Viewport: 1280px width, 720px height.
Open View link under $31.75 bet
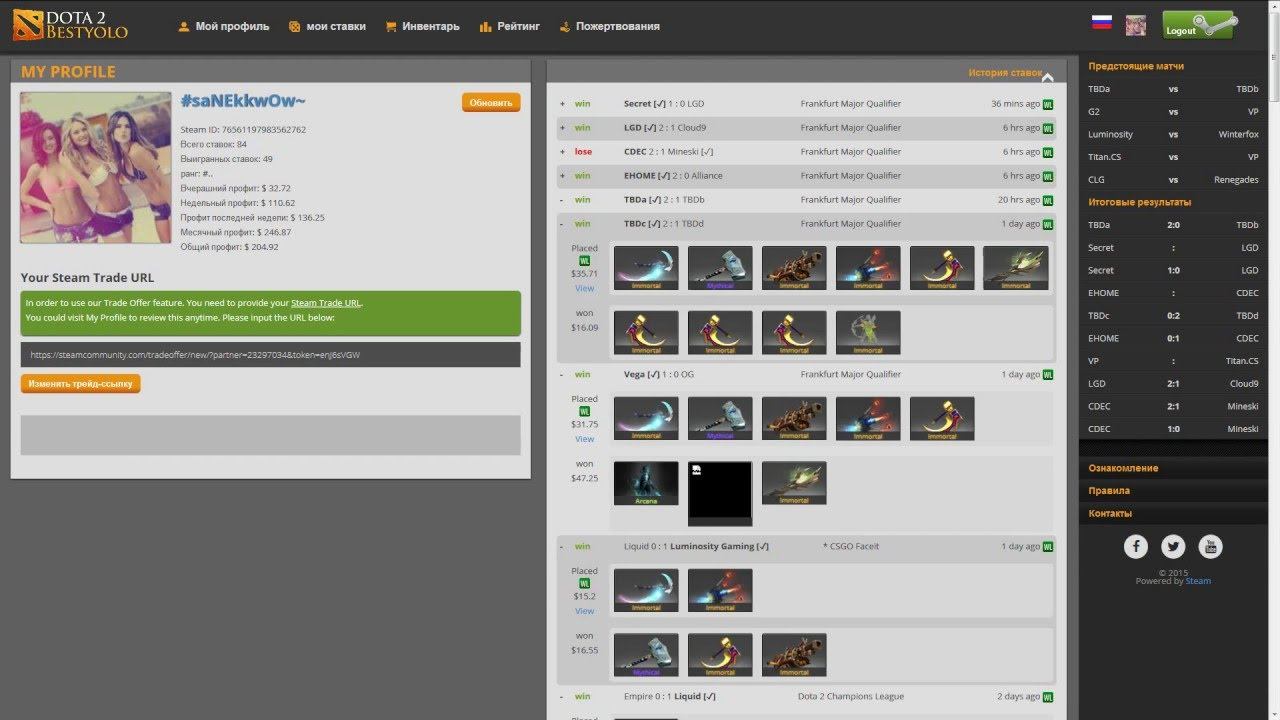coord(585,439)
